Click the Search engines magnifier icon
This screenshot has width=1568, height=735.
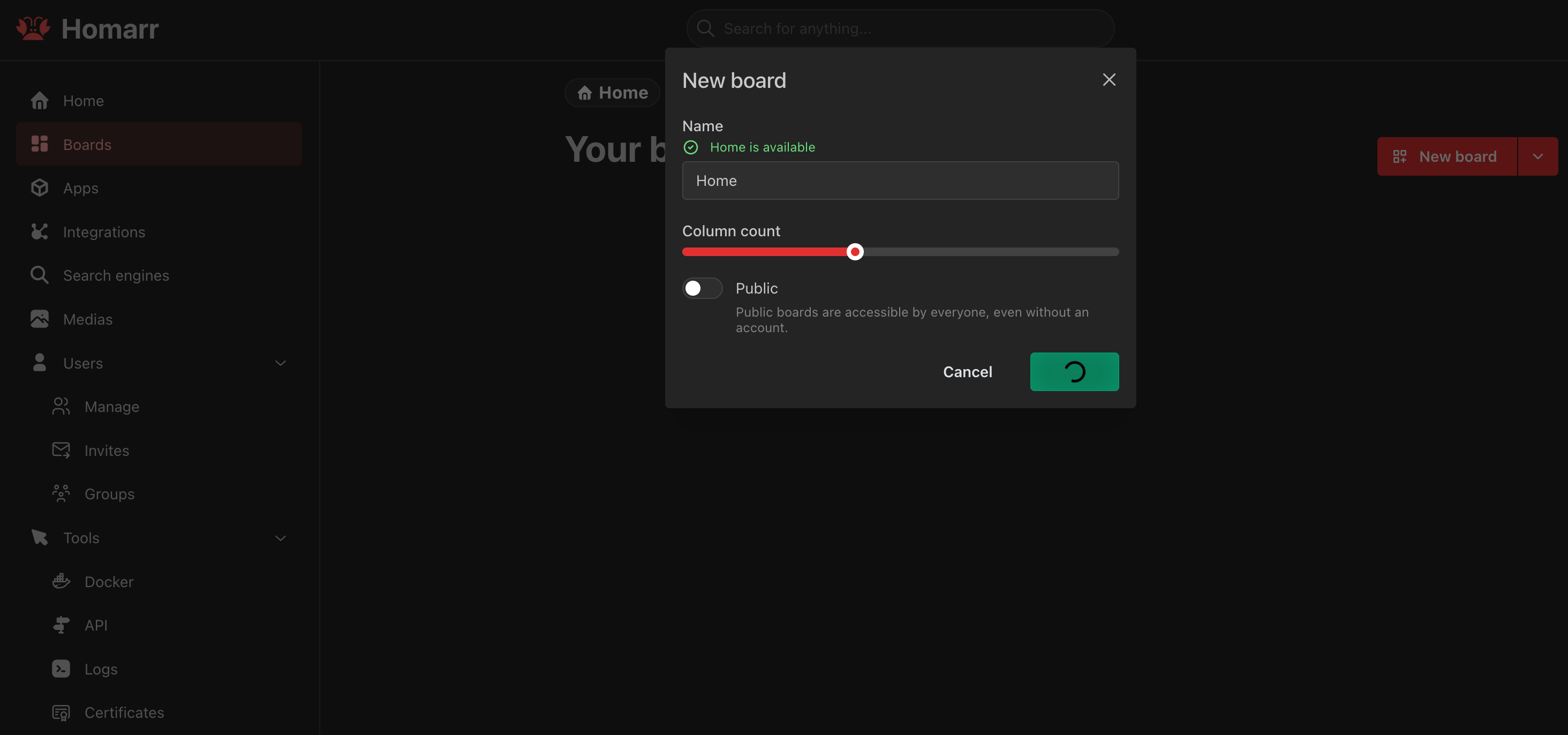click(40, 275)
